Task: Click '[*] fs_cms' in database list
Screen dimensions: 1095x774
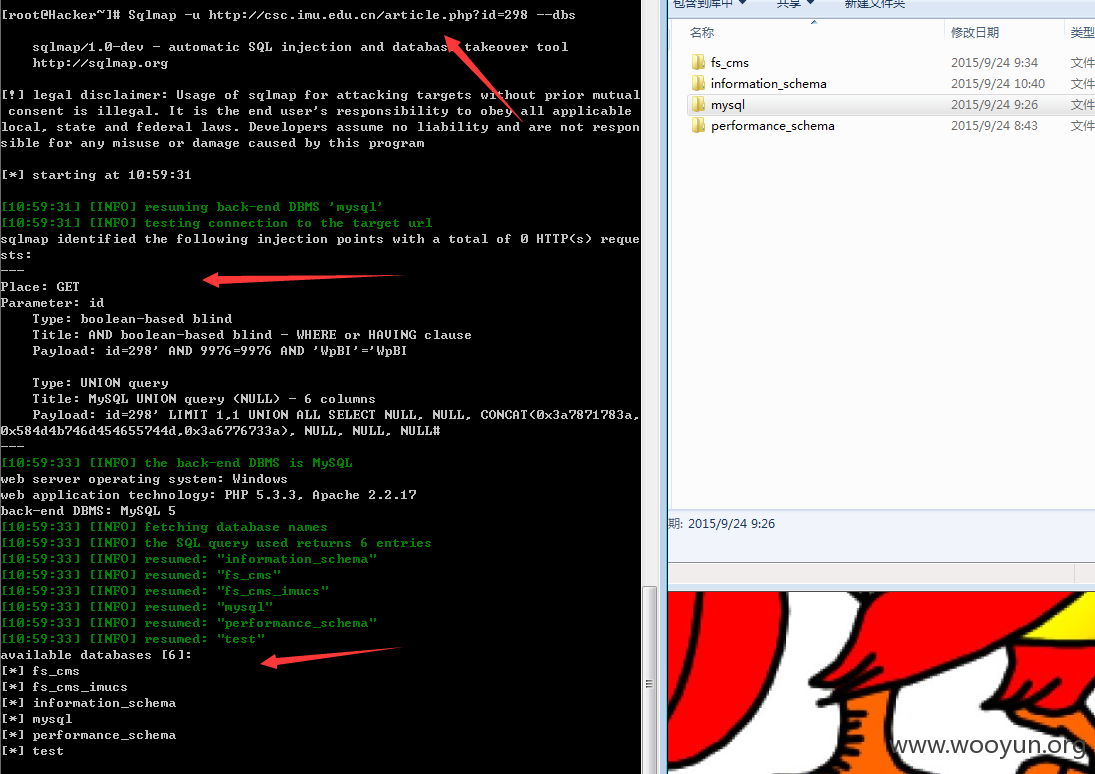Action: click(41, 671)
